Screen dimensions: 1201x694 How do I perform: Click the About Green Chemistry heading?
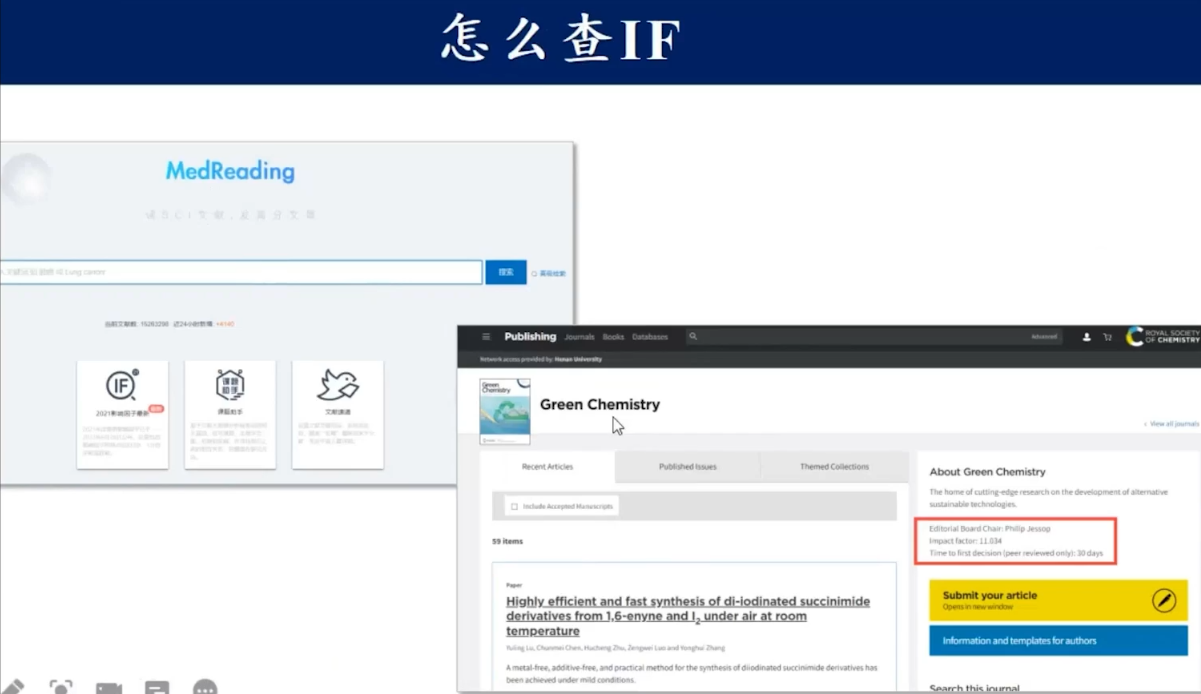click(x=987, y=472)
